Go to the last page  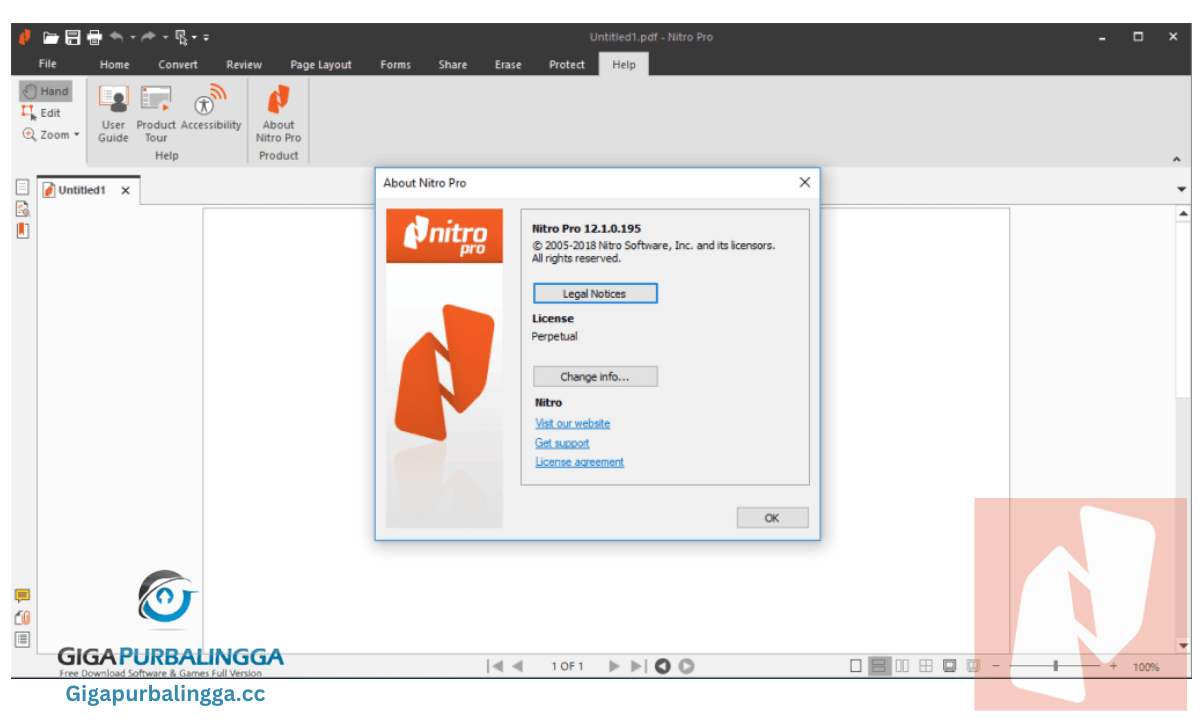tap(639, 666)
